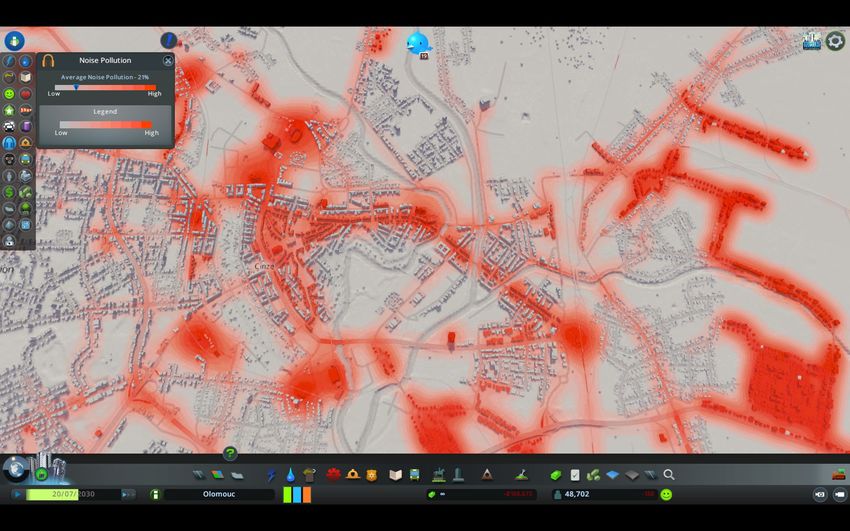Click the globe milestone progress circle
850x531 pixels.
[x=15, y=468]
